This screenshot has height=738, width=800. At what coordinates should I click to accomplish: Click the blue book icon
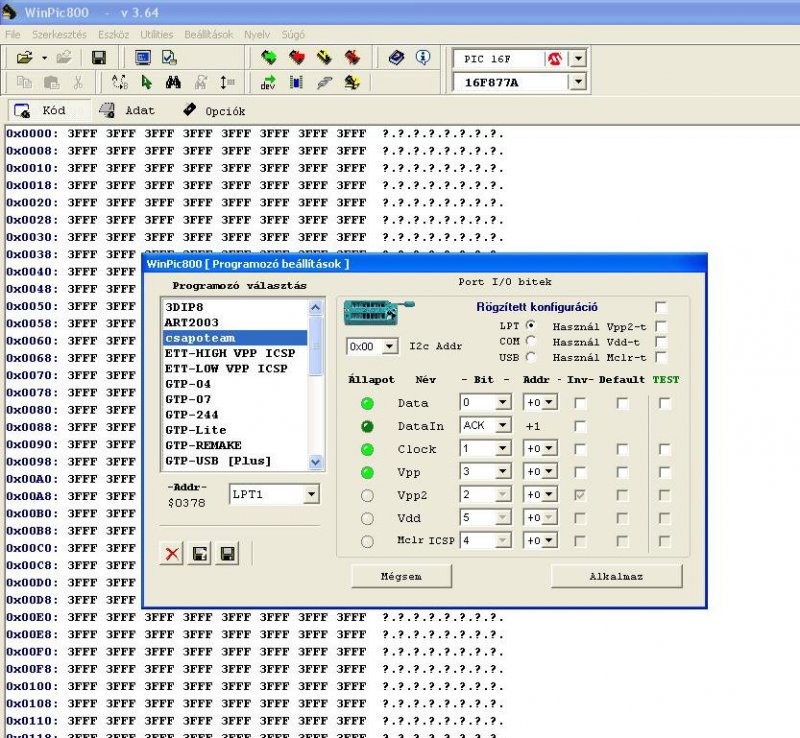click(x=396, y=57)
